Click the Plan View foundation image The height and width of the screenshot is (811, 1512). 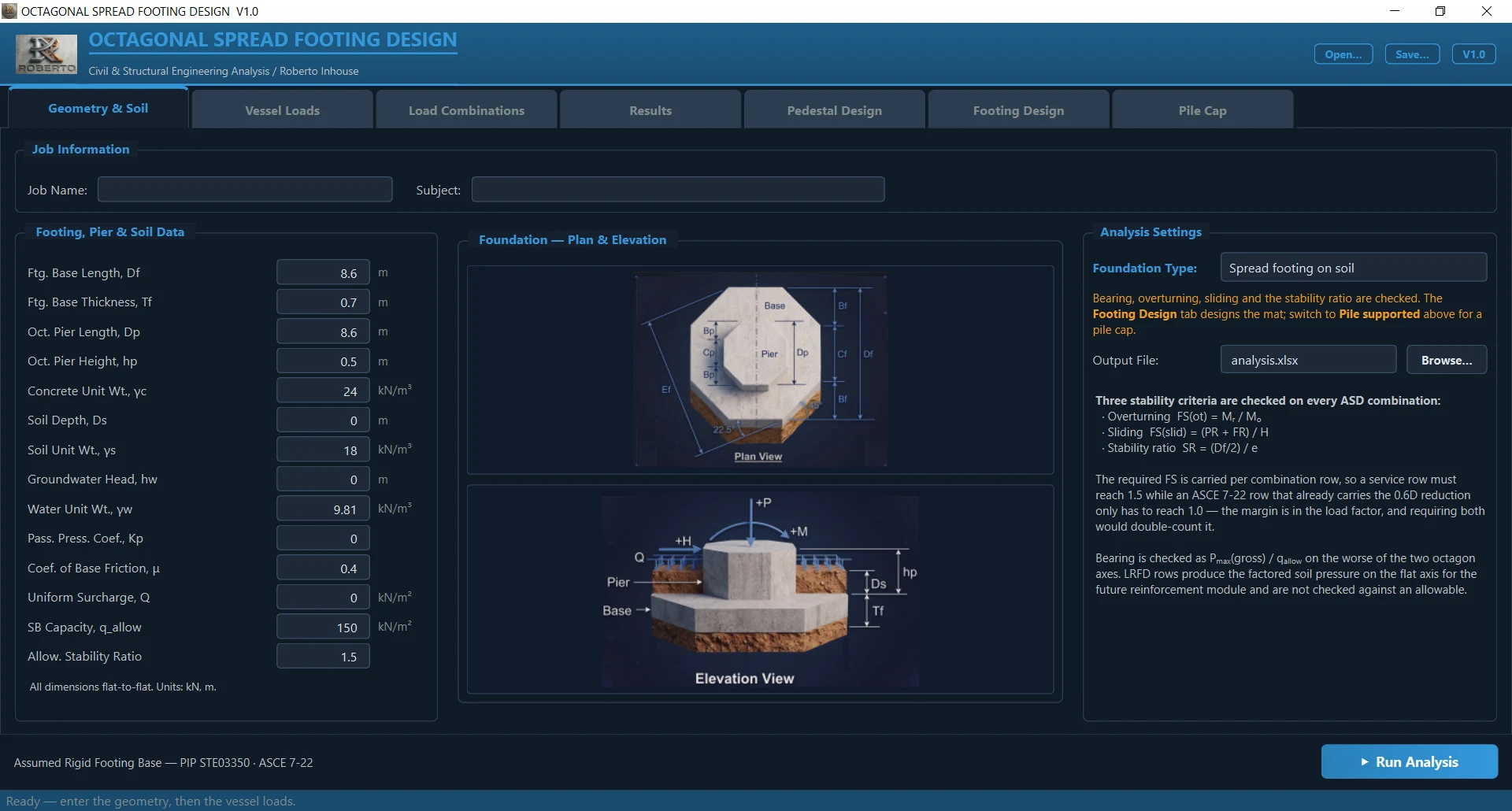click(761, 370)
